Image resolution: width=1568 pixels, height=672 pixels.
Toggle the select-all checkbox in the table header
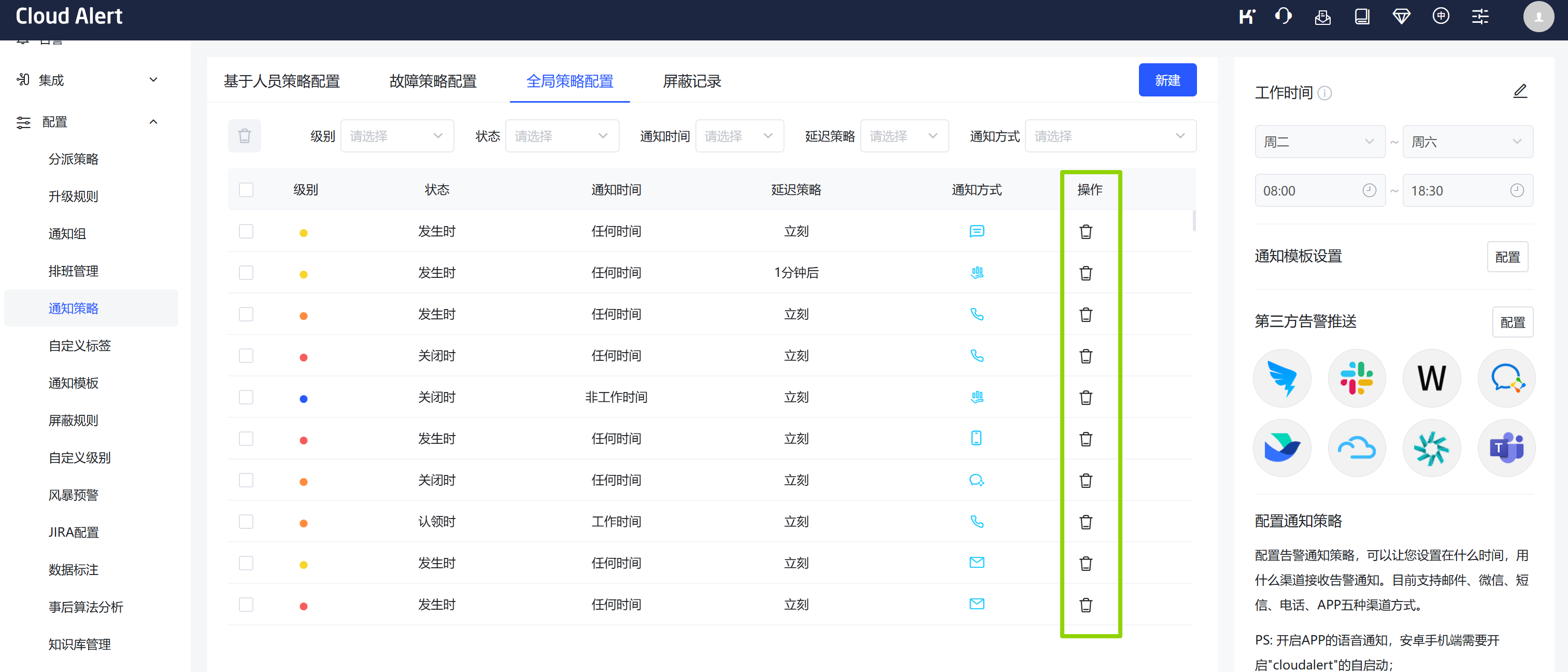coord(246,189)
